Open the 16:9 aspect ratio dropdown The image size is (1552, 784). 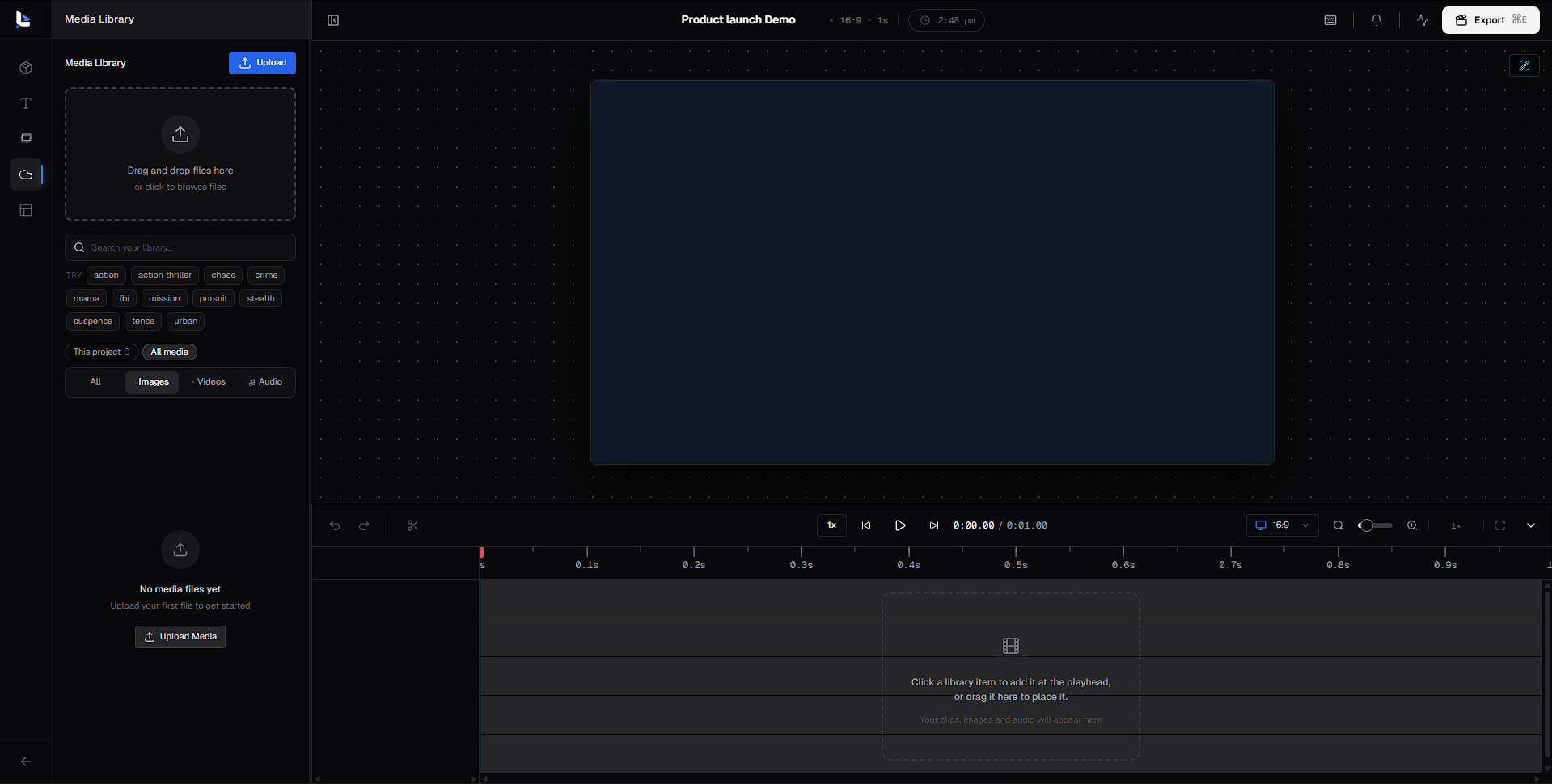[1283, 525]
